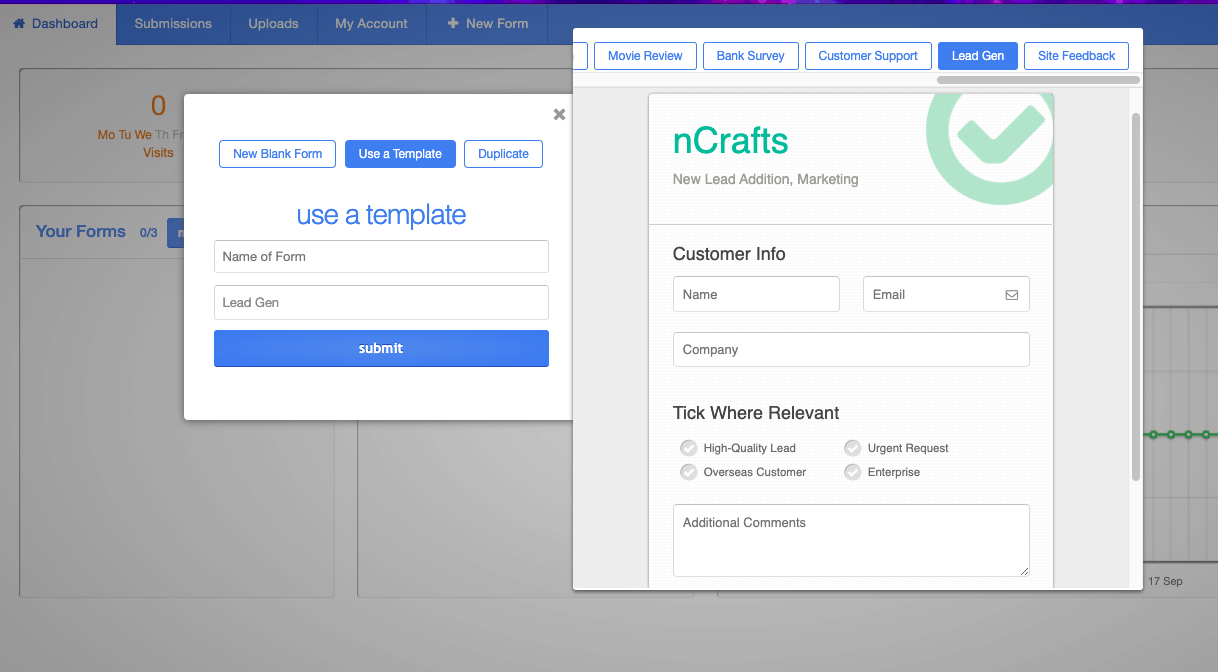1218x672 pixels.
Task: View the Site Feedback template
Action: (1076, 56)
